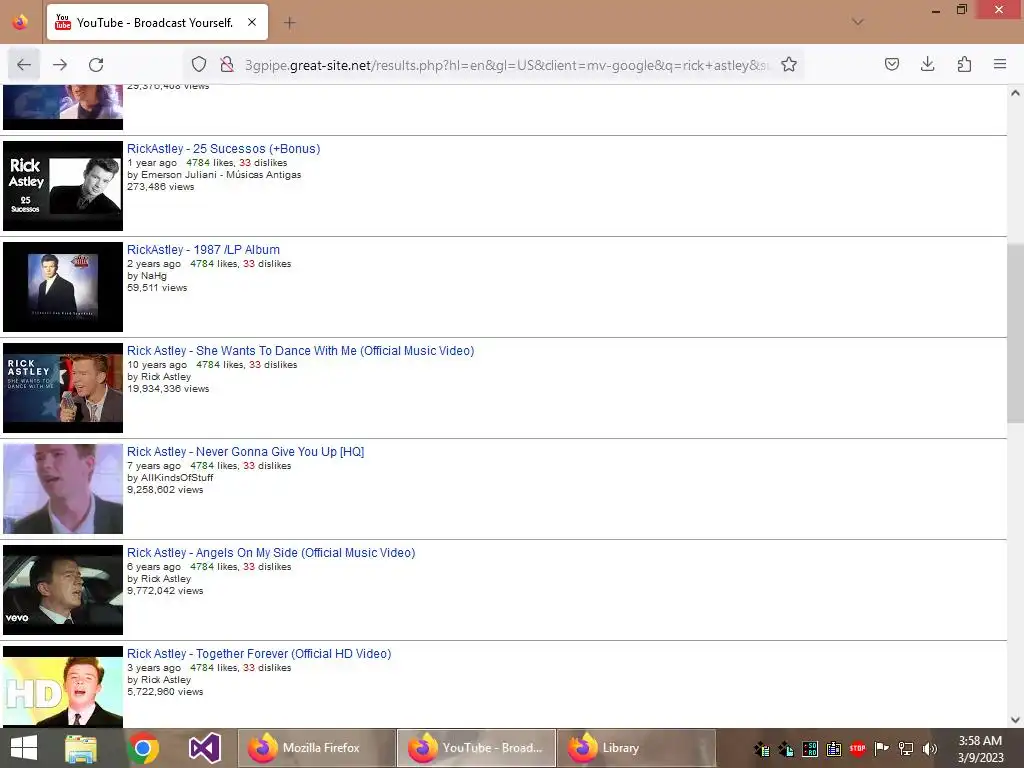Select the YouTube - Broadcast Yourself tab

[x=157, y=22]
